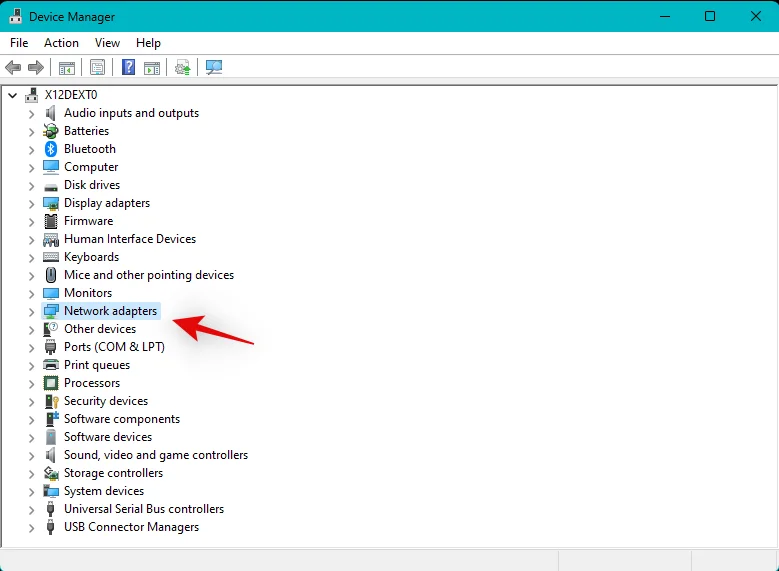
Task: Click the Properties toolbar icon
Action: point(97,68)
